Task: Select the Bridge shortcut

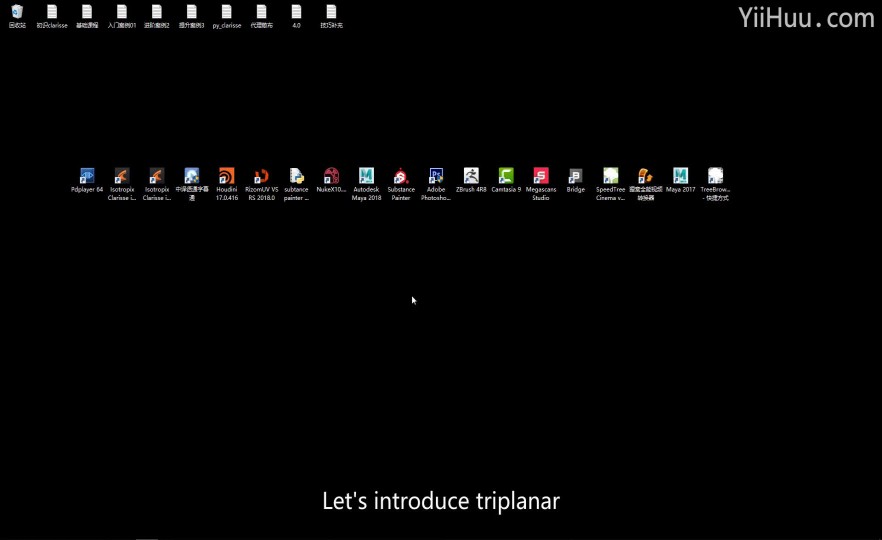Action: pyautogui.click(x=575, y=180)
